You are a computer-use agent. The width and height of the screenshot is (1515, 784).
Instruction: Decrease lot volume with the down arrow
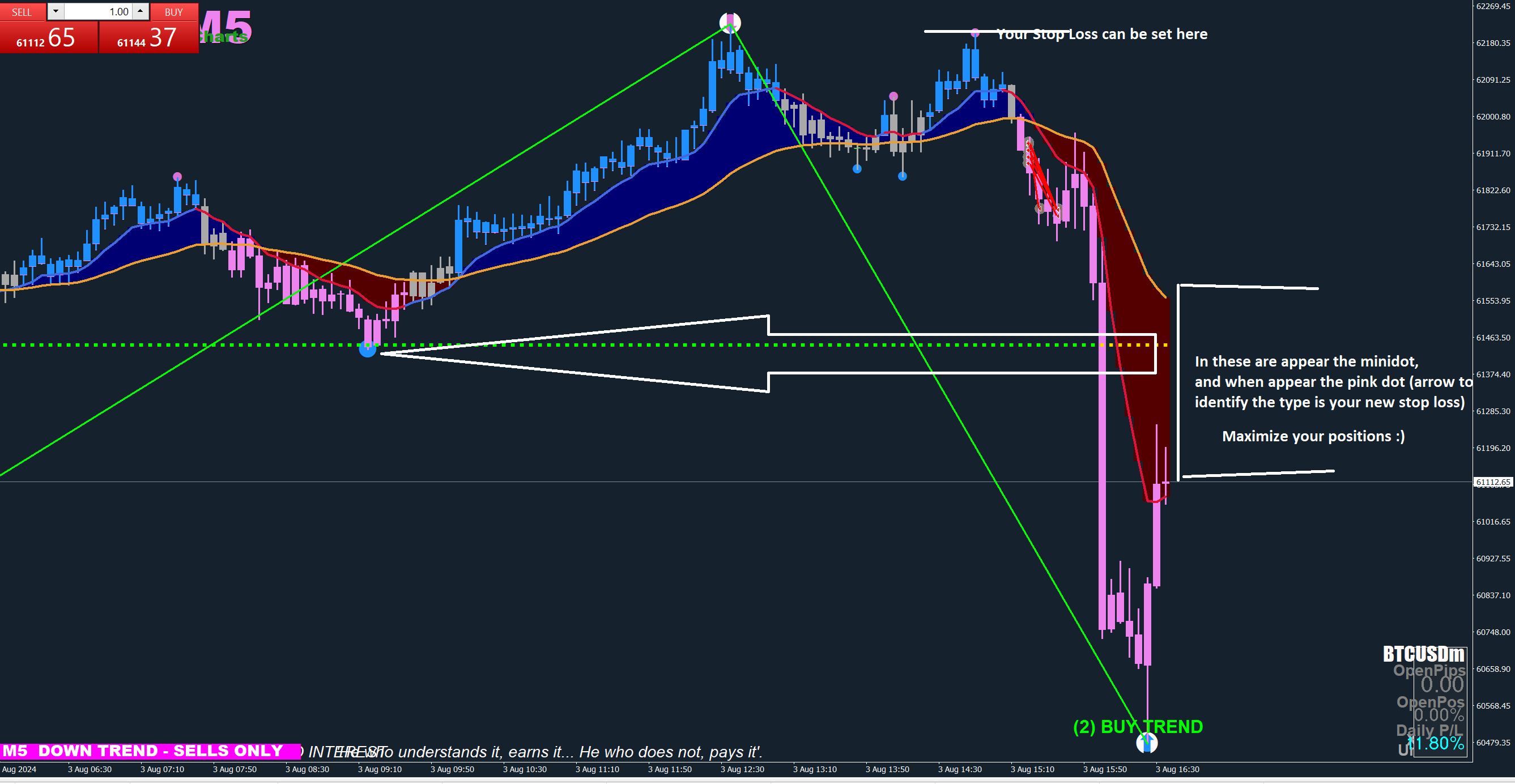click(x=56, y=11)
